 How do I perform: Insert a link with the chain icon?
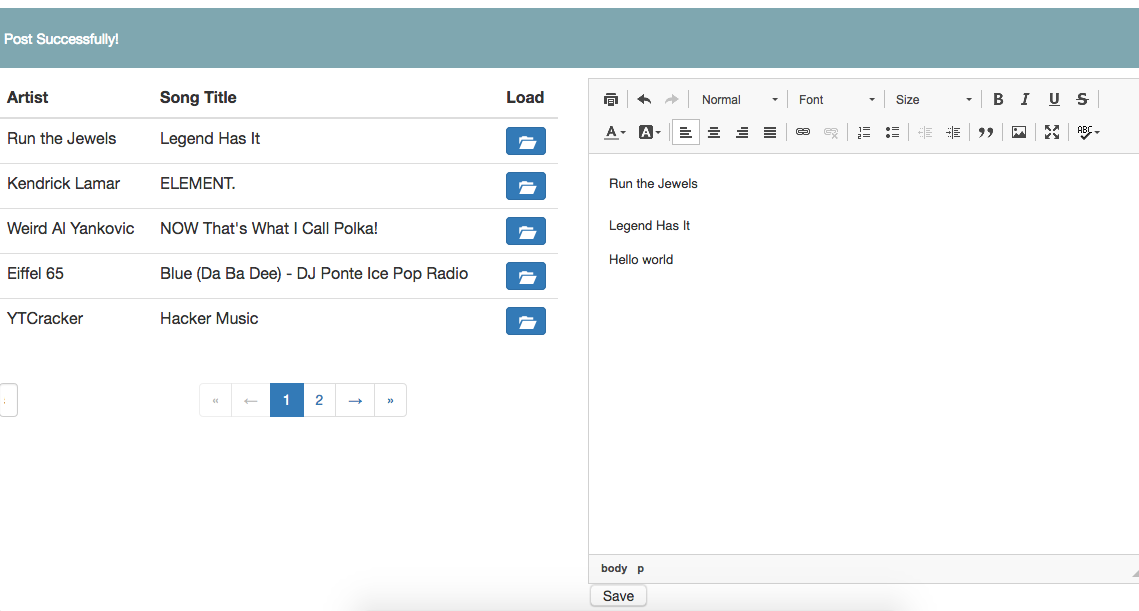[x=803, y=132]
